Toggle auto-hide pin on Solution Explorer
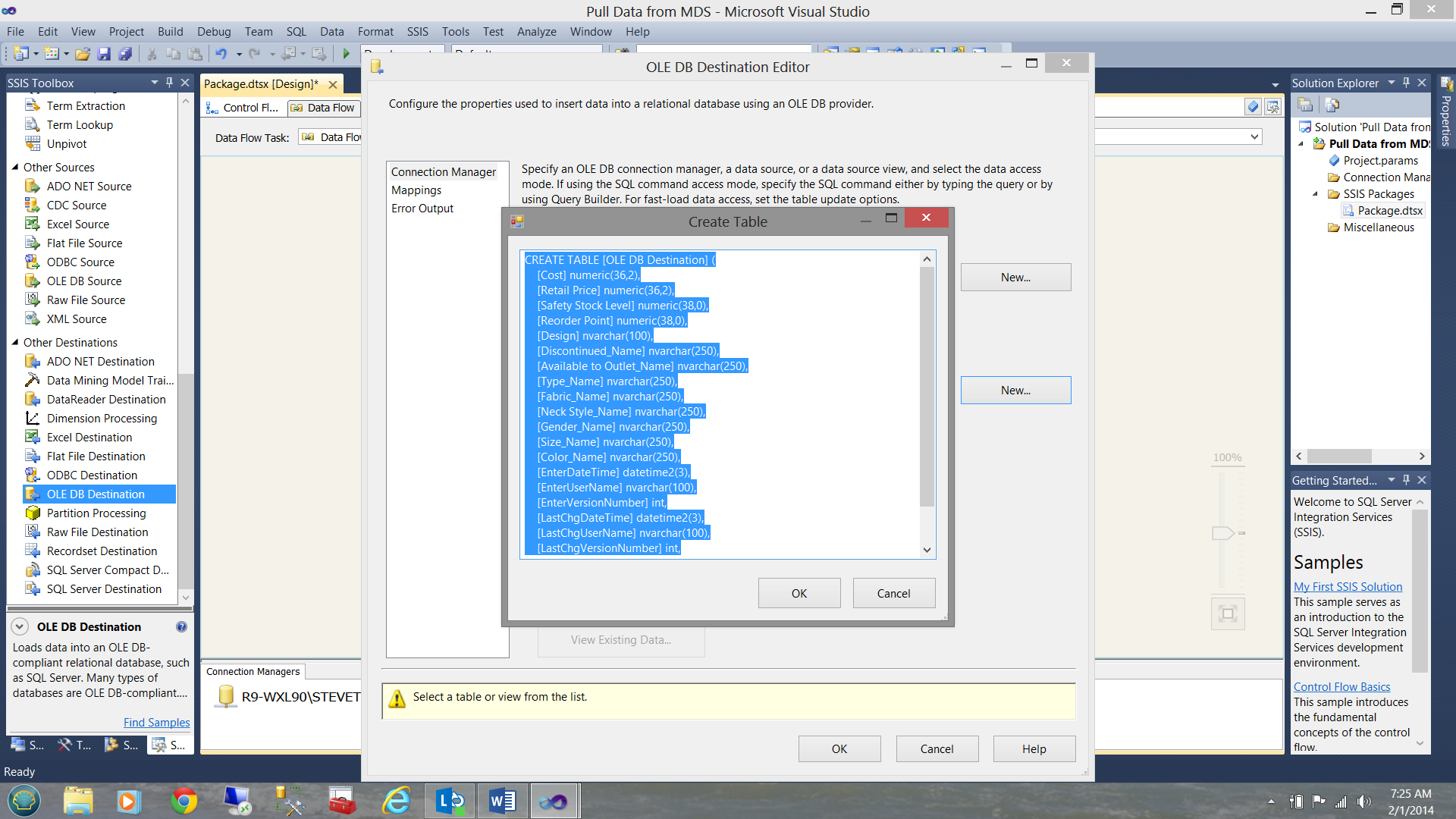 1406,82
